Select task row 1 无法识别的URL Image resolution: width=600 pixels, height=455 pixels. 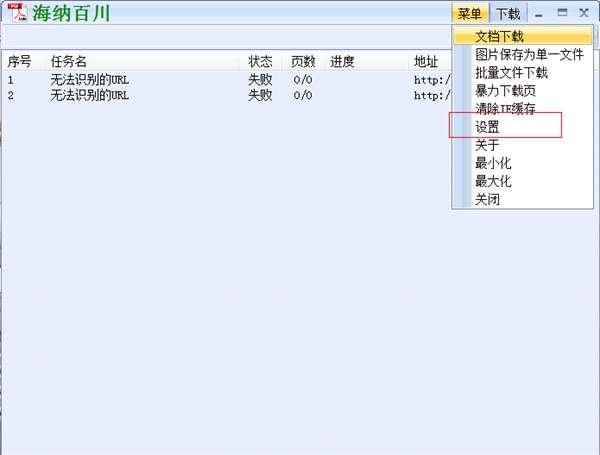pos(227,80)
